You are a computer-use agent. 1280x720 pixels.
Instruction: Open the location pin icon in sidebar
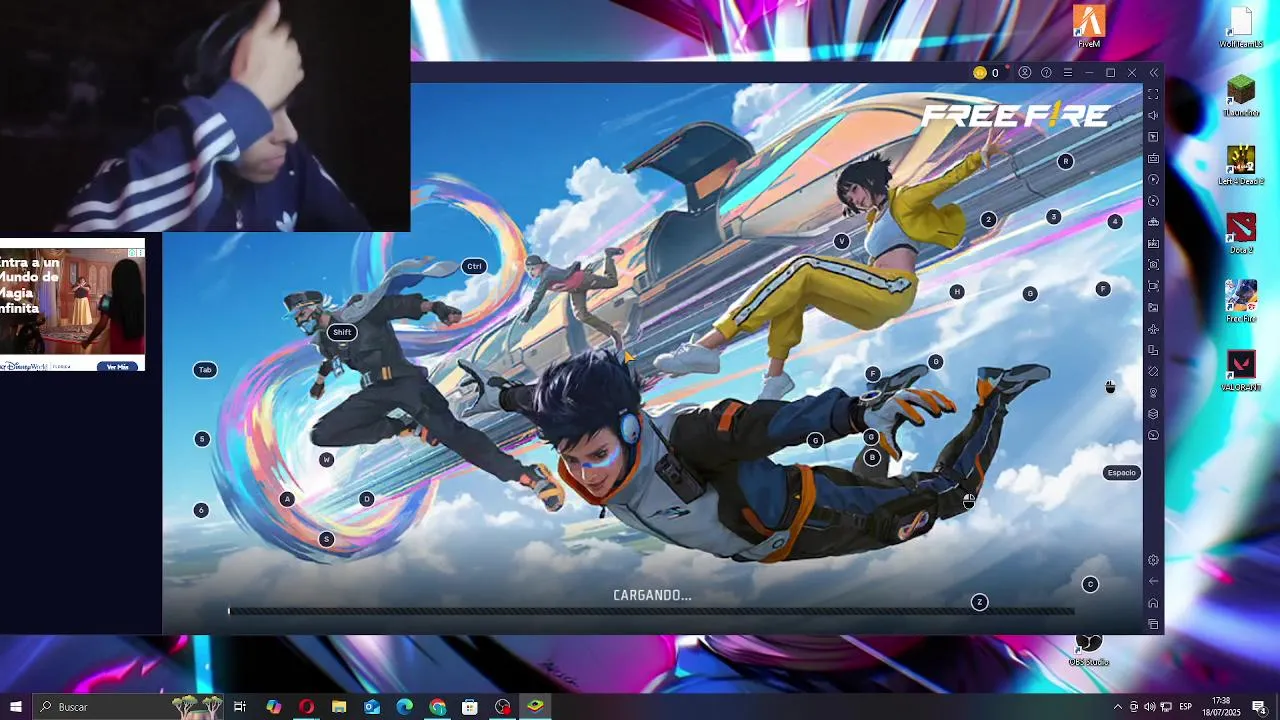point(1153,393)
